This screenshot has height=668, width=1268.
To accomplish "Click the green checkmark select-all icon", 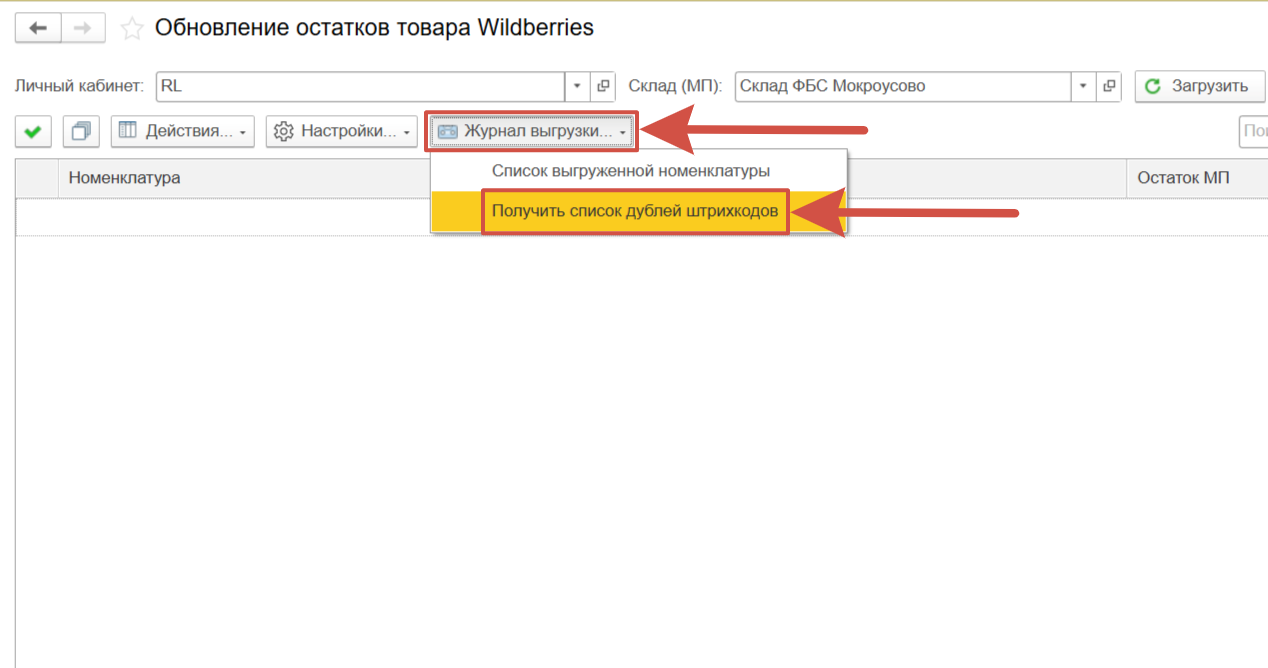I will 33,131.
